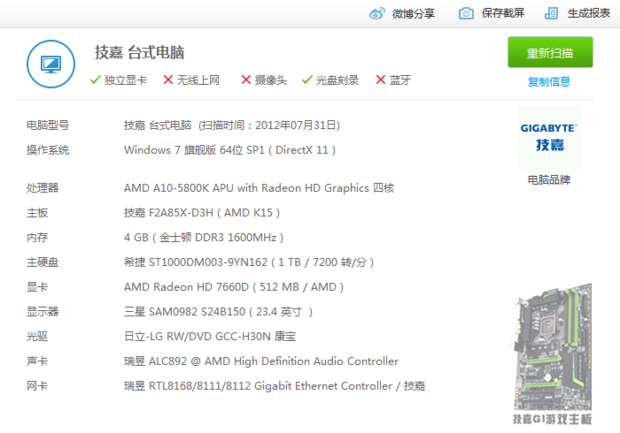Click the 技嘉 F2A85X-D3H motherboard value
Image resolution: width=620 pixels, height=433 pixels.
(202, 213)
